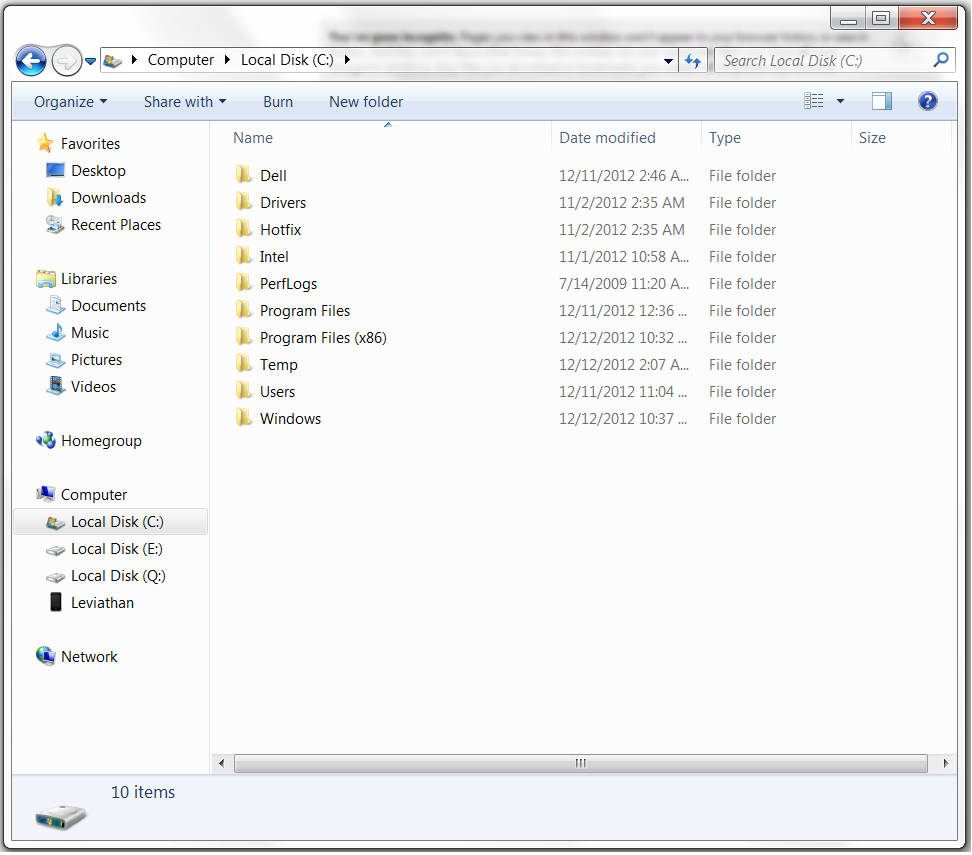Click the Dell folder icon
This screenshot has height=855, width=972.
244,175
